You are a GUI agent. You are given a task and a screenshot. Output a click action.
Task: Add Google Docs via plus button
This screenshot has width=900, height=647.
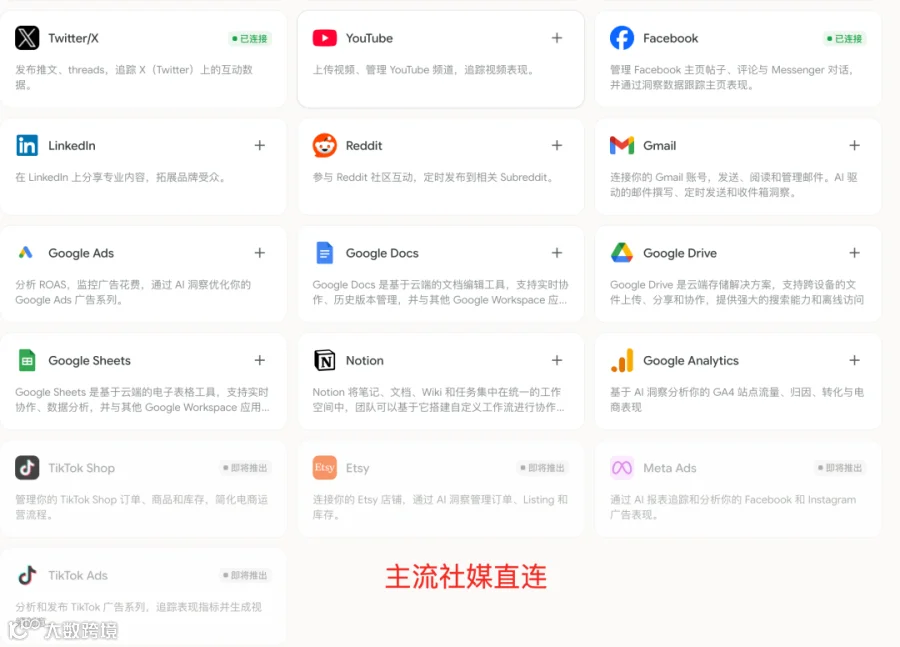[557, 253]
